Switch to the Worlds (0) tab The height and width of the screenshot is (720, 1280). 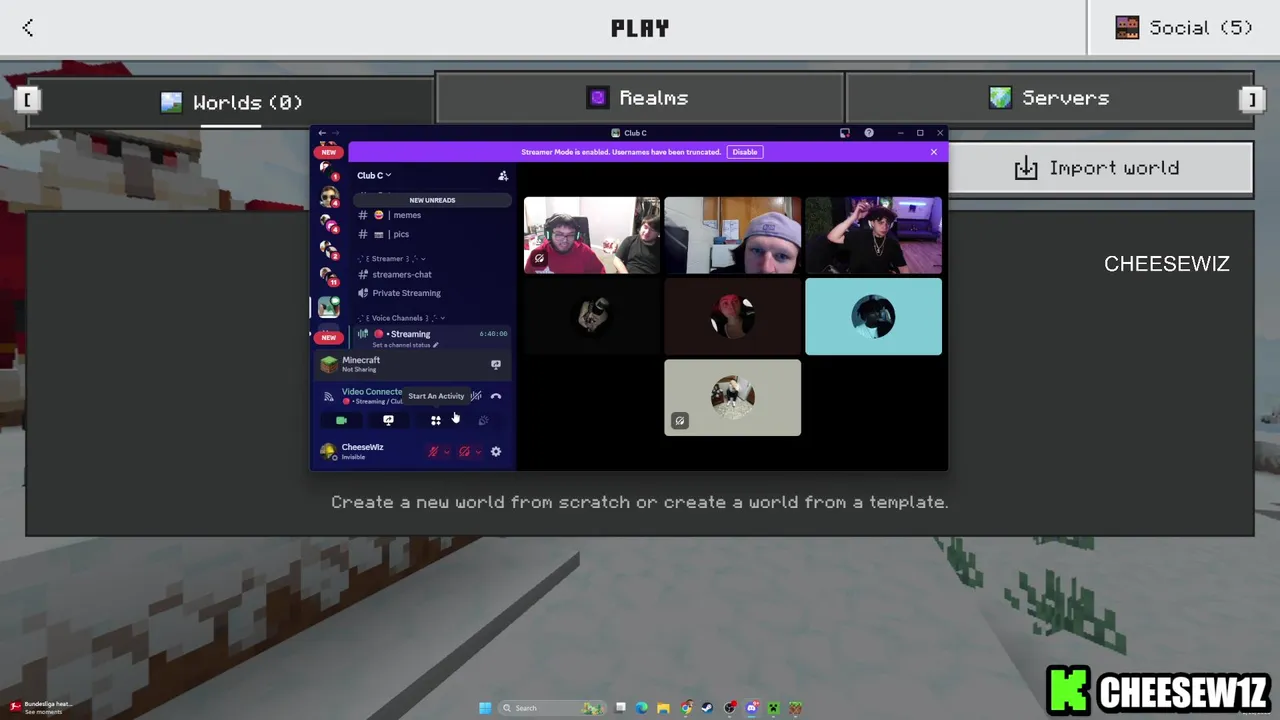231,102
